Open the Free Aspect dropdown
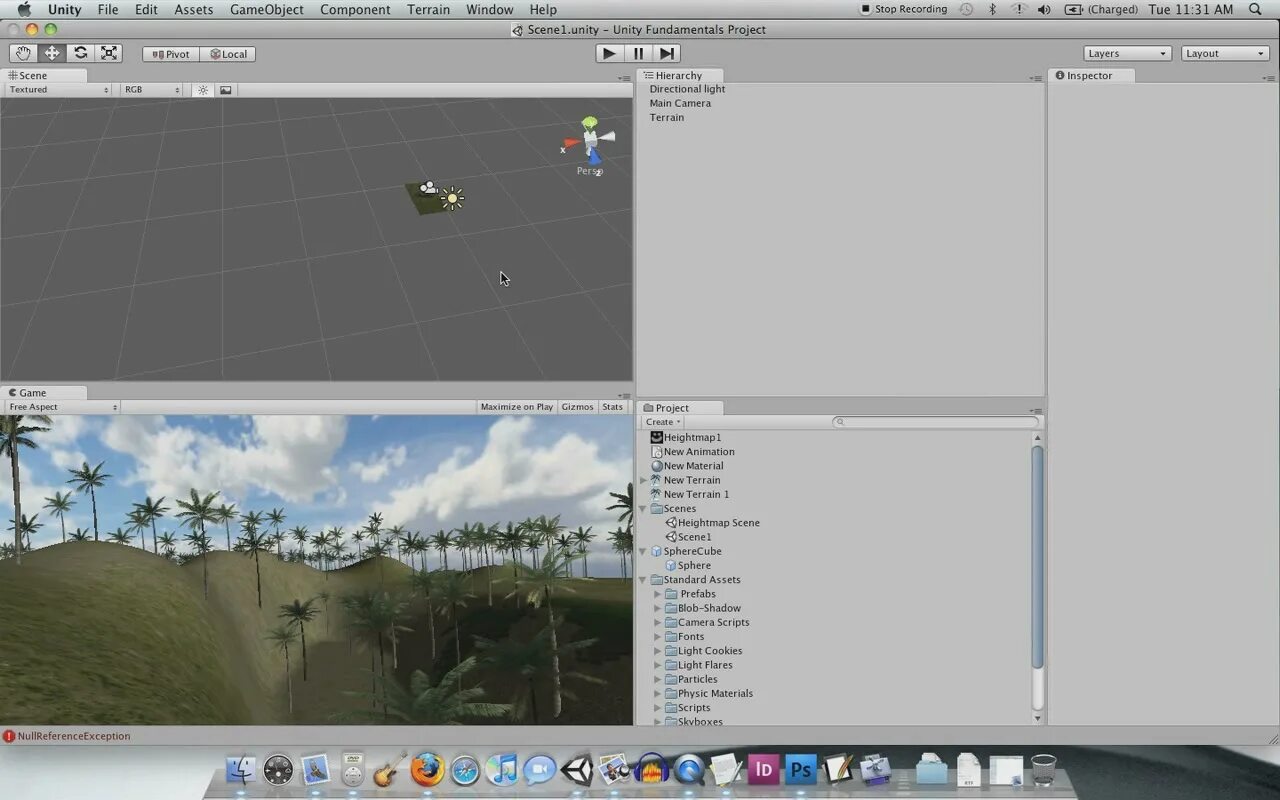The width and height of the screenshot is (1280, 800). tap(62, 407)
